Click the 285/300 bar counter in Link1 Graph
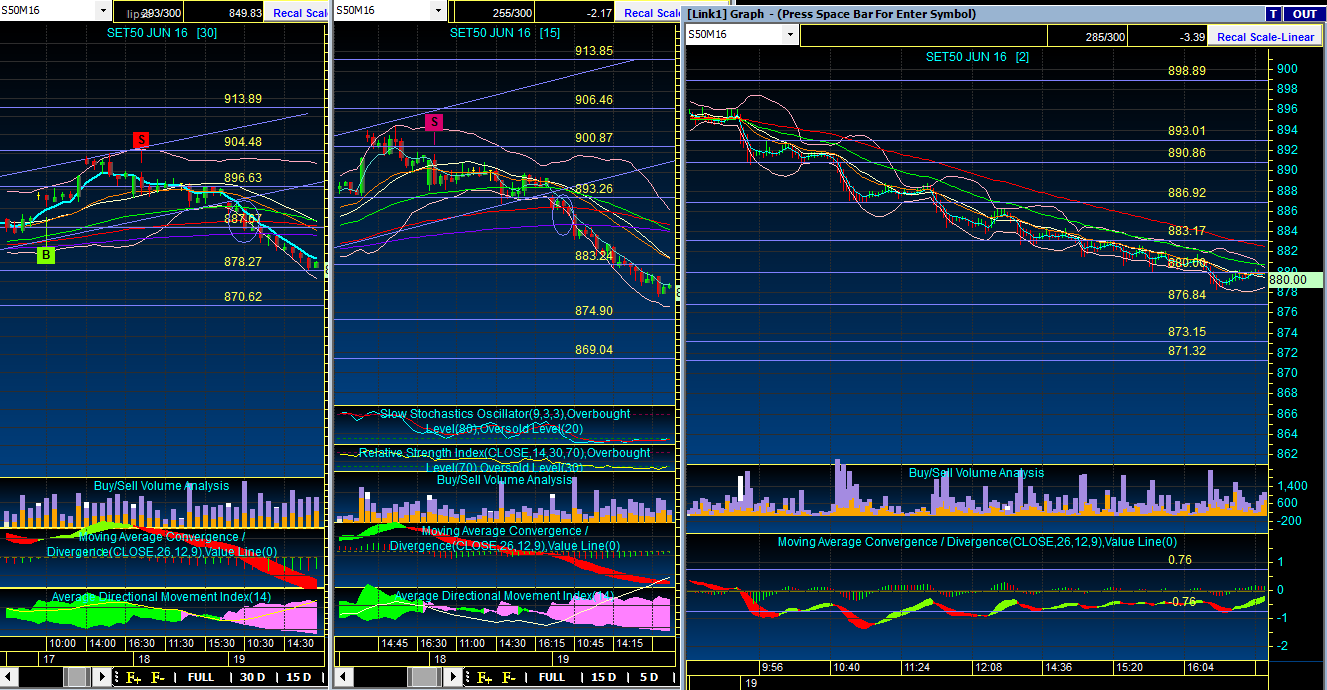Viewport: 1327px width, 690px height. [1105, 37]
